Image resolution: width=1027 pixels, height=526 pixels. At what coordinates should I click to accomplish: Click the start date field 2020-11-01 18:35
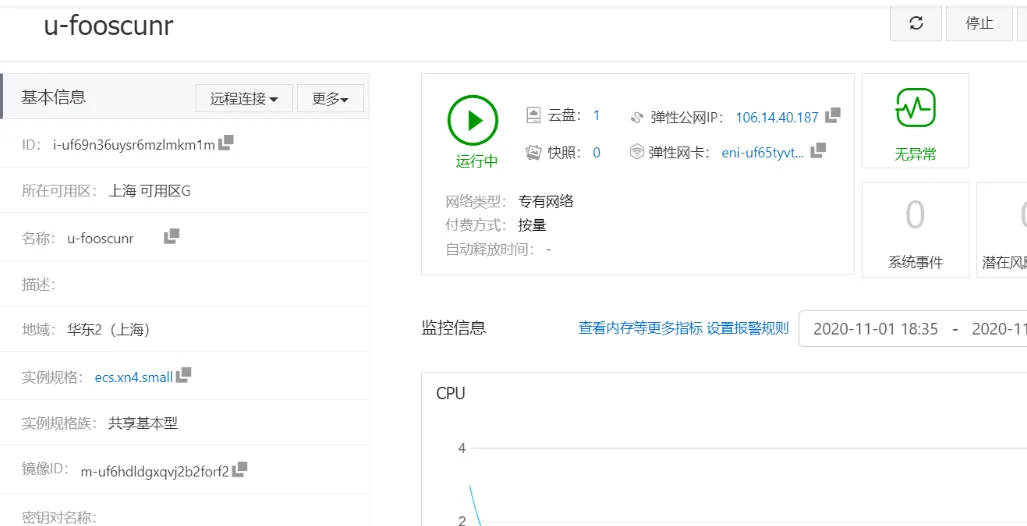pyautogui.click(x=876, y=329)
